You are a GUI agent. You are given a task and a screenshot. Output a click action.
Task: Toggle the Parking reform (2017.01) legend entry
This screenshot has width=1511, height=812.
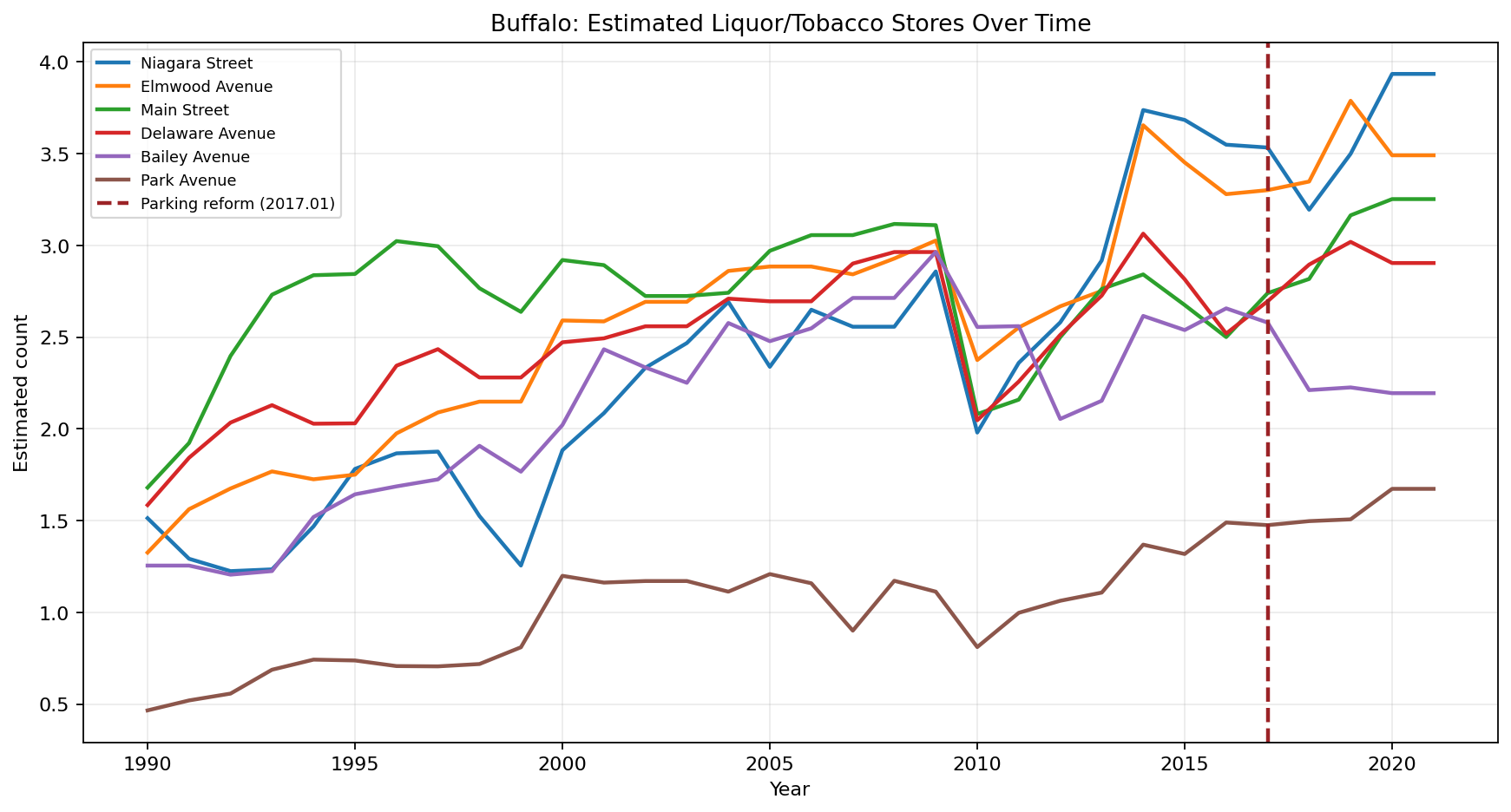coord(240,204)
